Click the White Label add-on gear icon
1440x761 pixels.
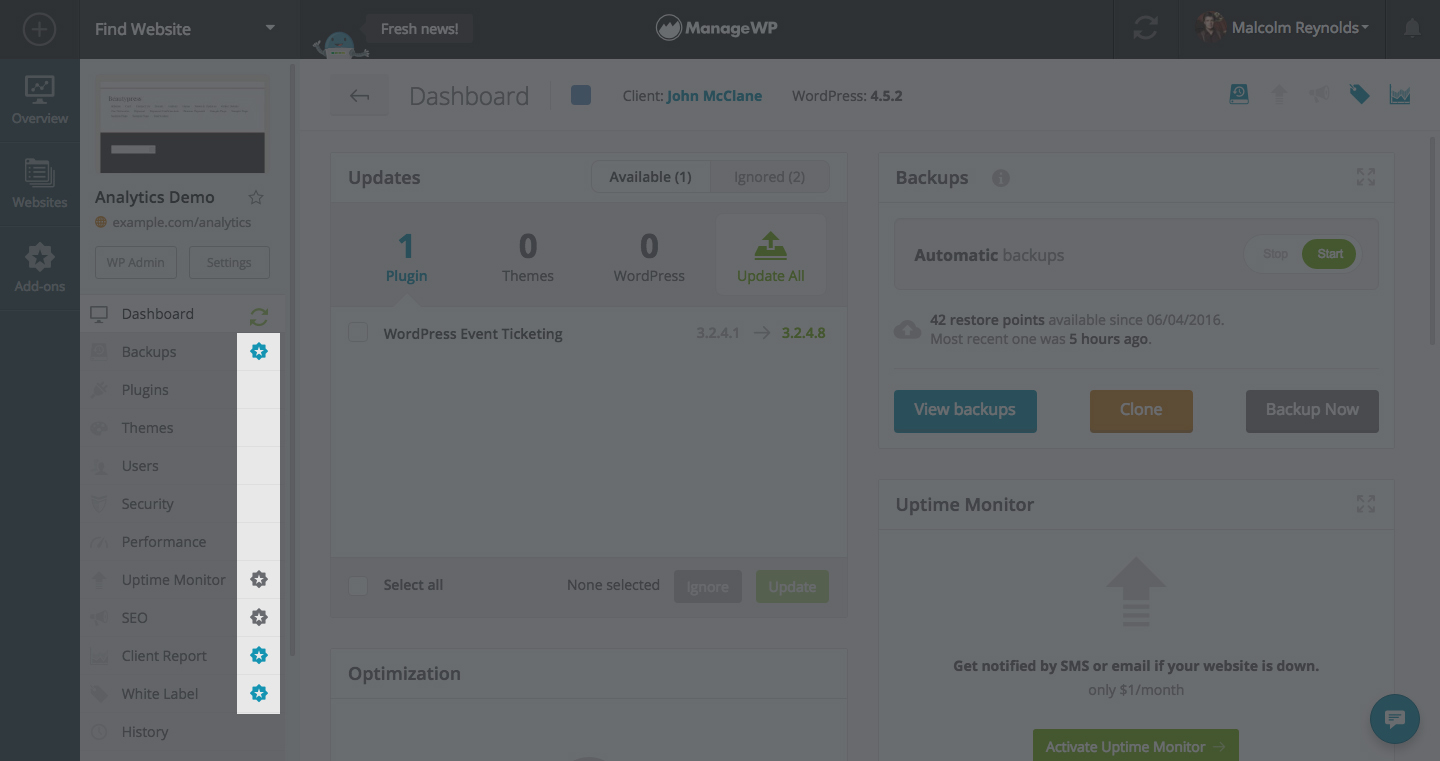coord(259,694)
